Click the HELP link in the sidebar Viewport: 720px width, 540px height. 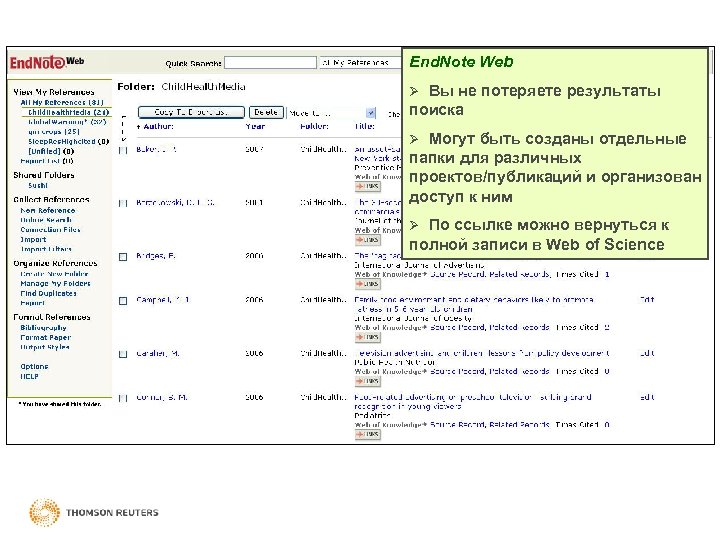[29, 377]
